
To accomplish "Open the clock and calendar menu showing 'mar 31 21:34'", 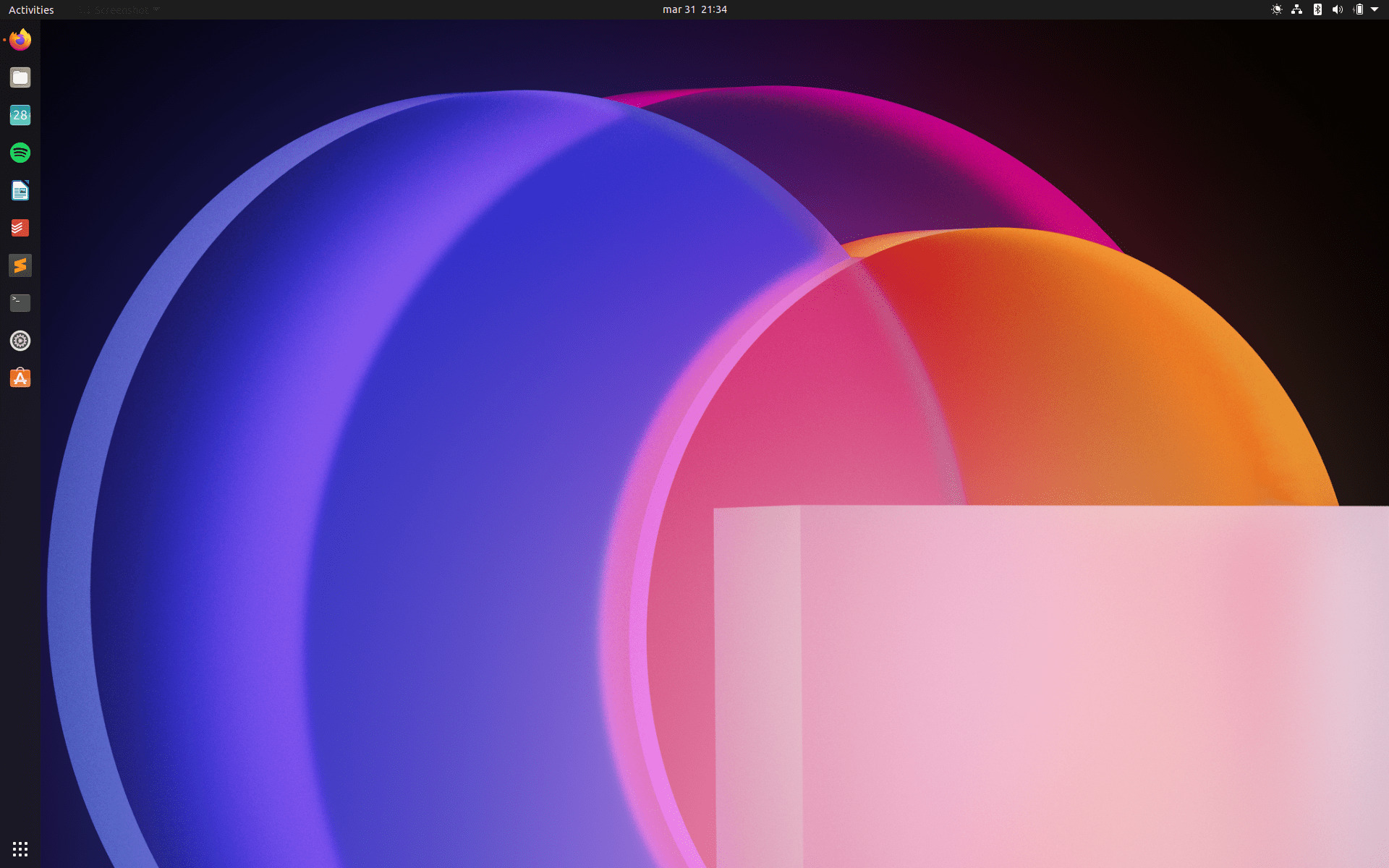I will (694, 9).
